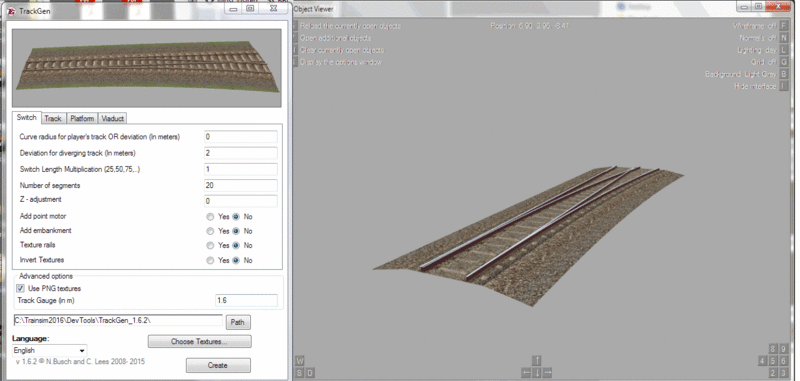Change background using the B key icon
Image resolution: width=800 pixels, height=381 pixels.
(784, 74)
